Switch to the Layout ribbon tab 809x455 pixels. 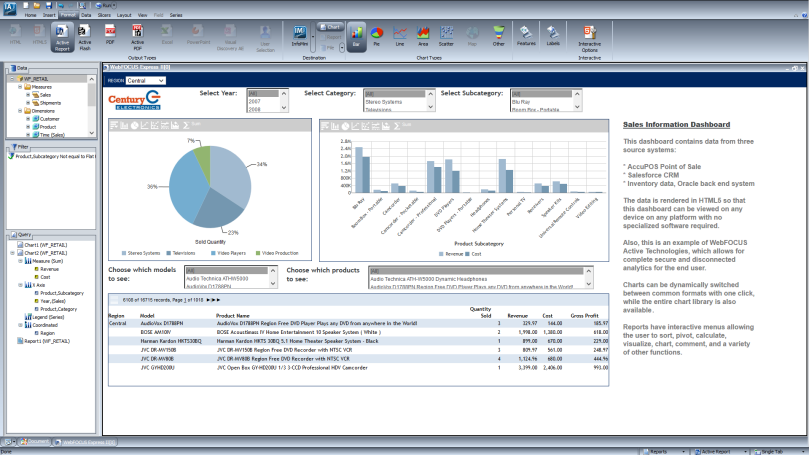[x=123, y=16]
